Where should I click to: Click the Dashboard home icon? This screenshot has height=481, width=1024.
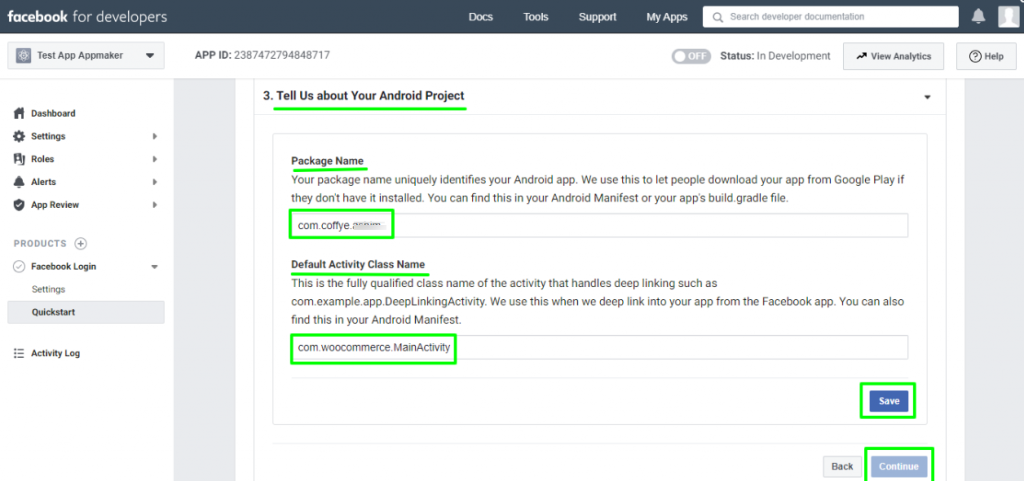pos(20,113)
